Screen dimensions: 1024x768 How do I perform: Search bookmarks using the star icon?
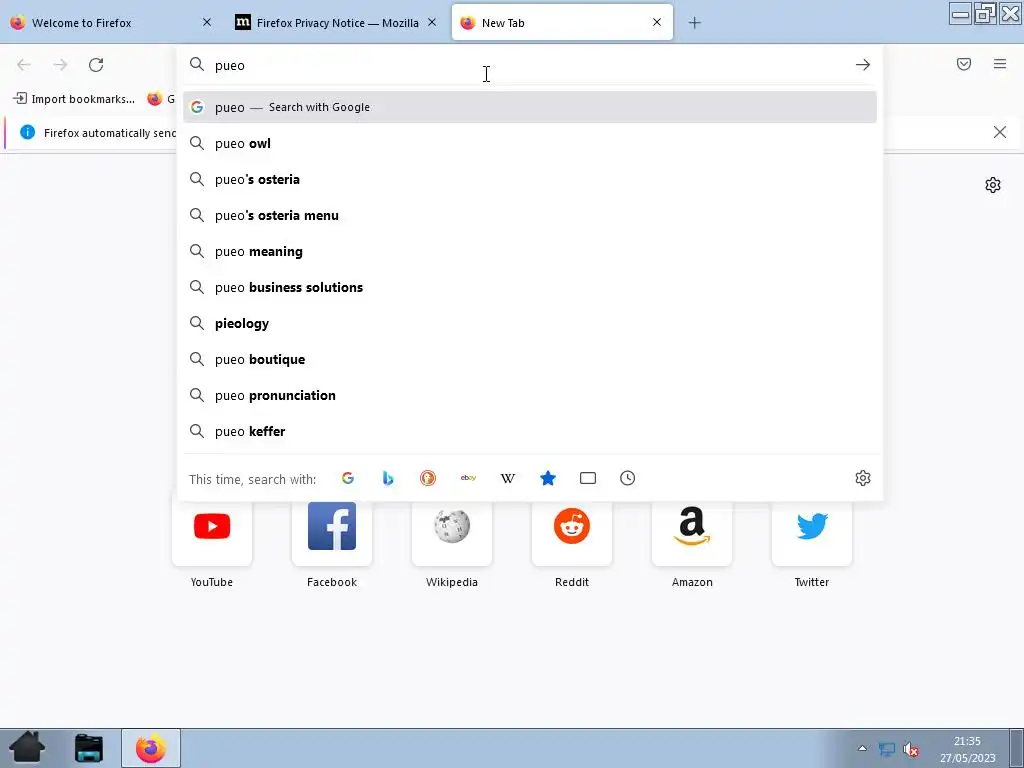click(x=548, y=478)
